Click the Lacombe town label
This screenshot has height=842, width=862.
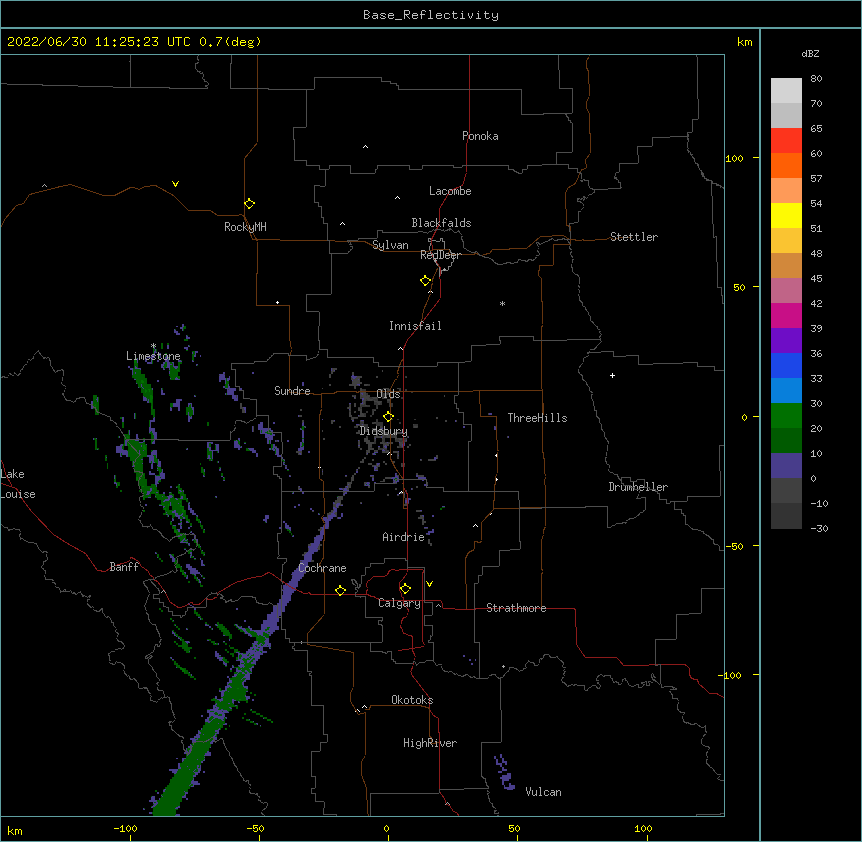pos(450,191)
